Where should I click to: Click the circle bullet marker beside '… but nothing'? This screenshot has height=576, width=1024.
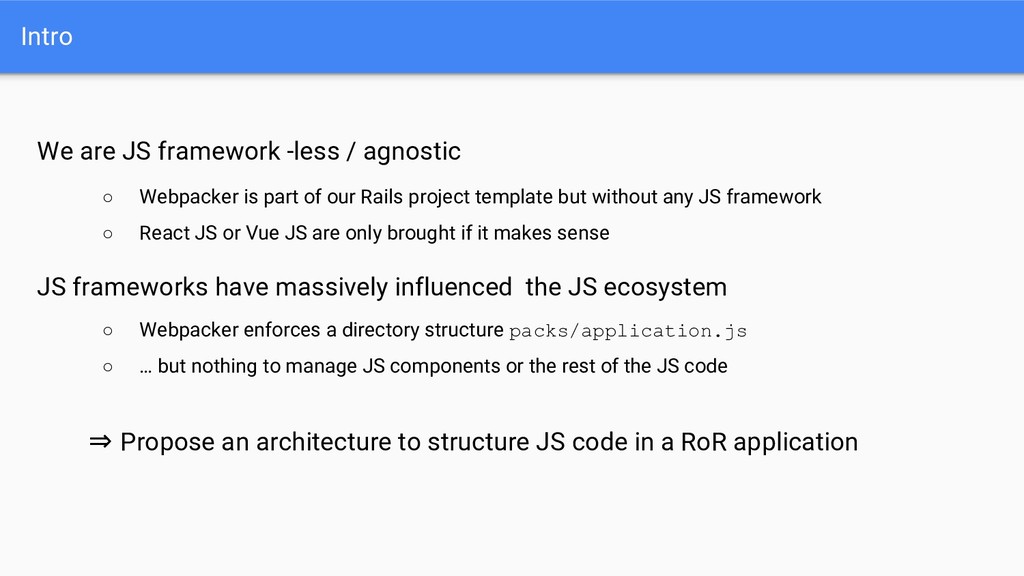coord(108,367)
